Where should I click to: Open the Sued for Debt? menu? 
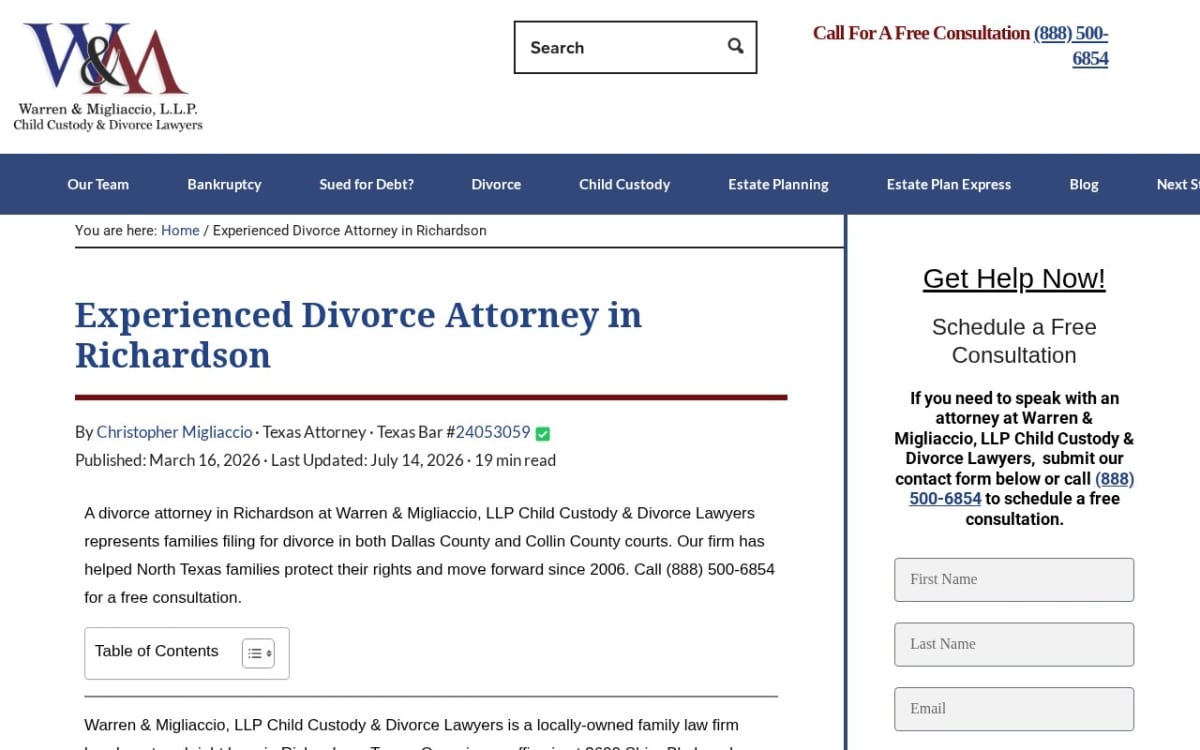pos(366,184)
